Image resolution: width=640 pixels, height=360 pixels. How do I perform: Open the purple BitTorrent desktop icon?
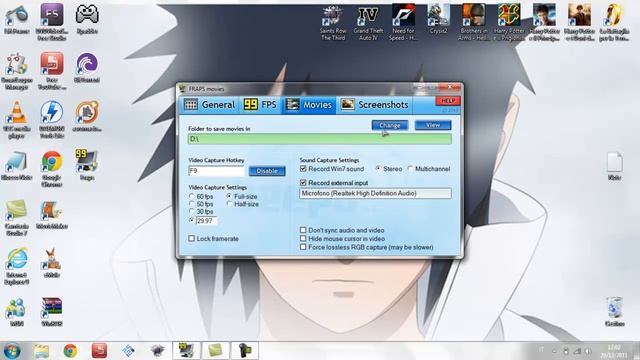pyautogui.click(x=87, y=64)
